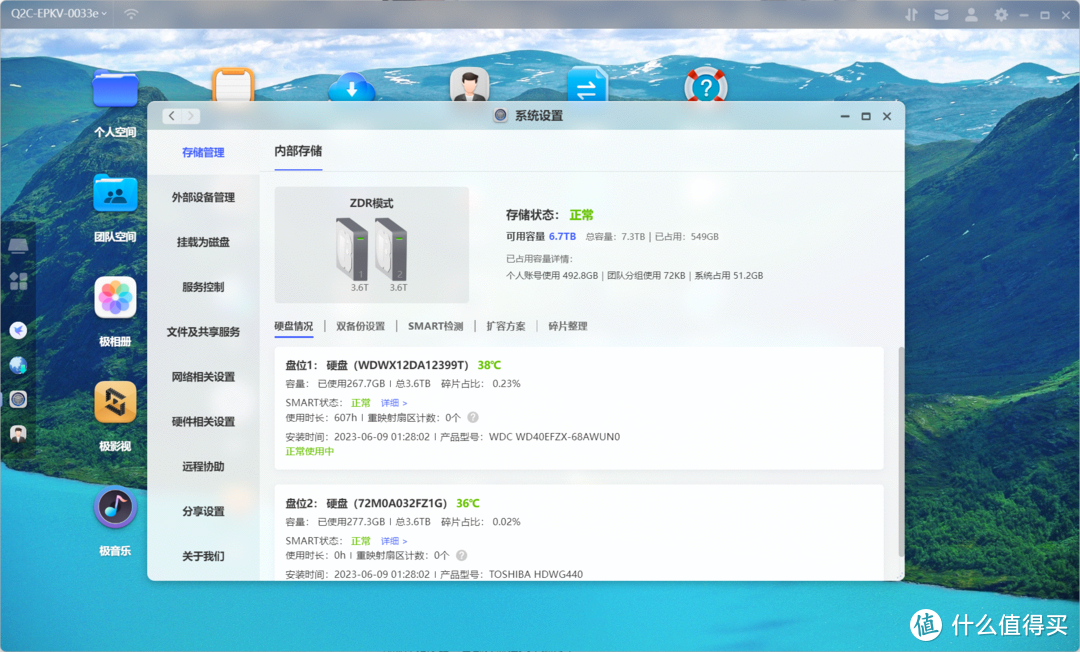Switch to the 扩容方案 tab
This screenshot has width=1080, height=652.
tap(506, 326)
